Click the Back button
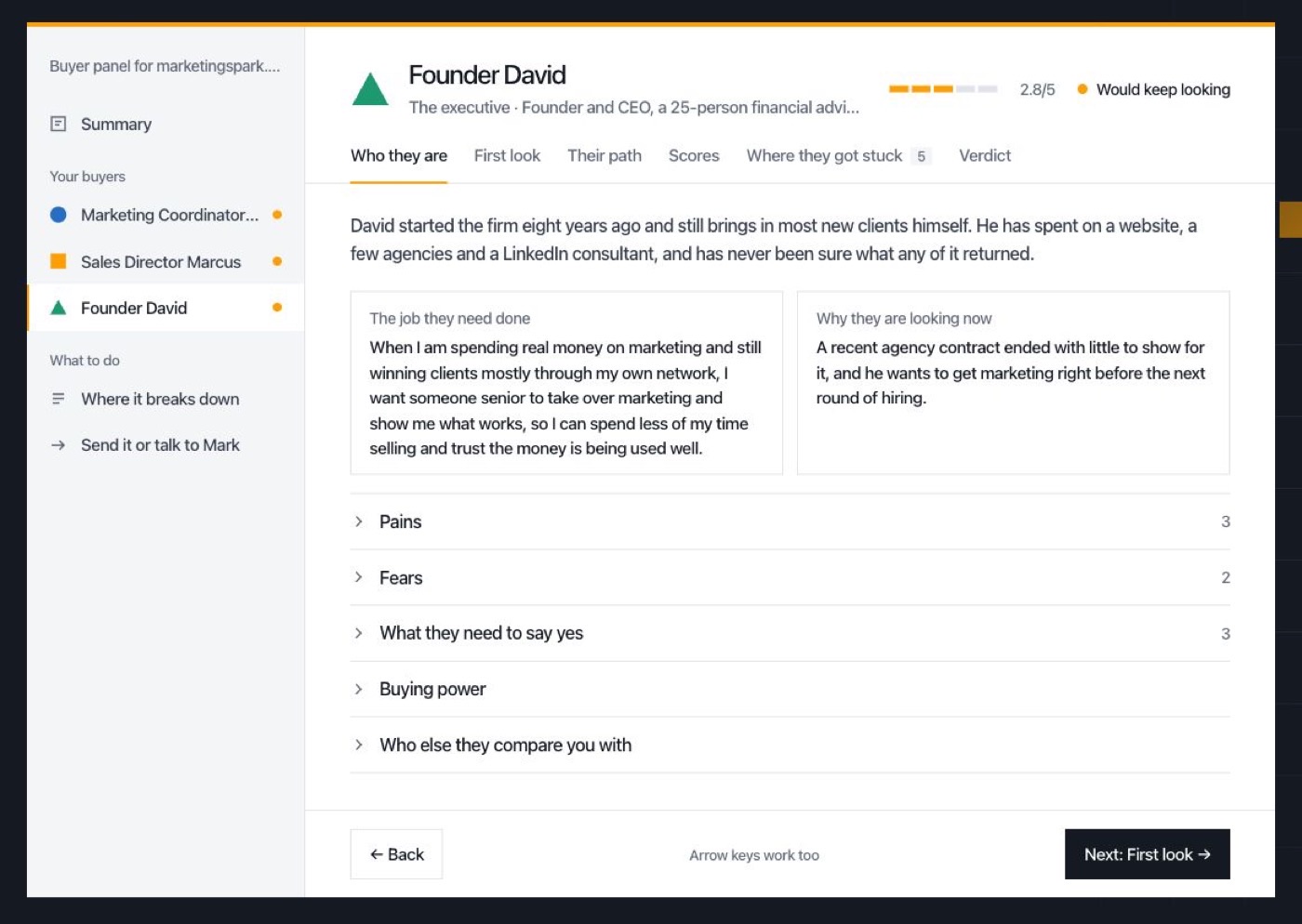Screen dimensions: 1302x924 click(x=396, y=854)
